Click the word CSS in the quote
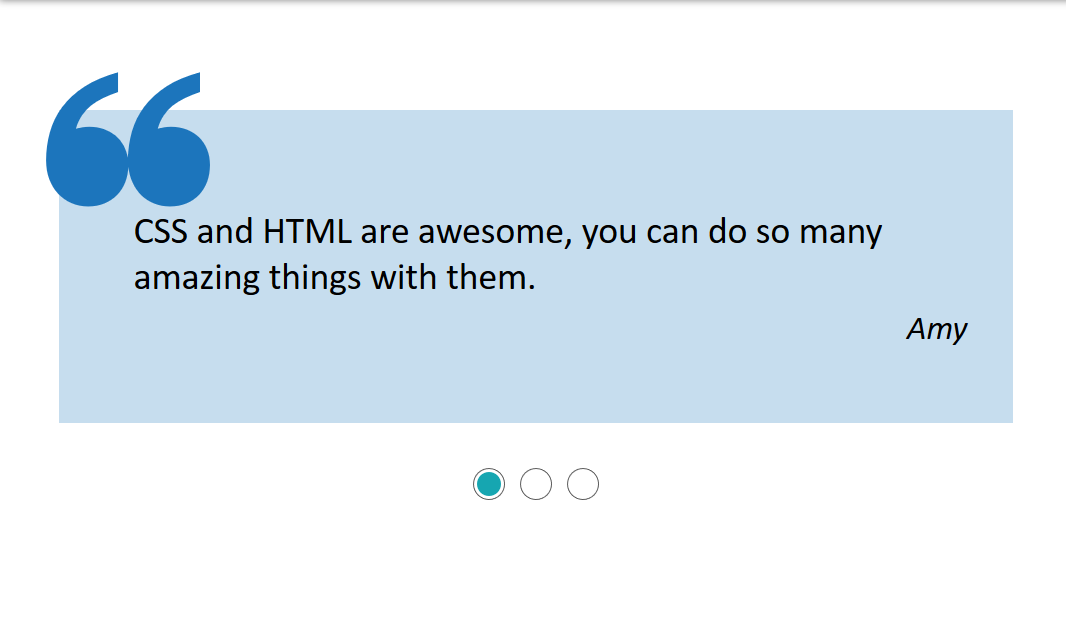 pyautogui.click(x=160, y=232)
